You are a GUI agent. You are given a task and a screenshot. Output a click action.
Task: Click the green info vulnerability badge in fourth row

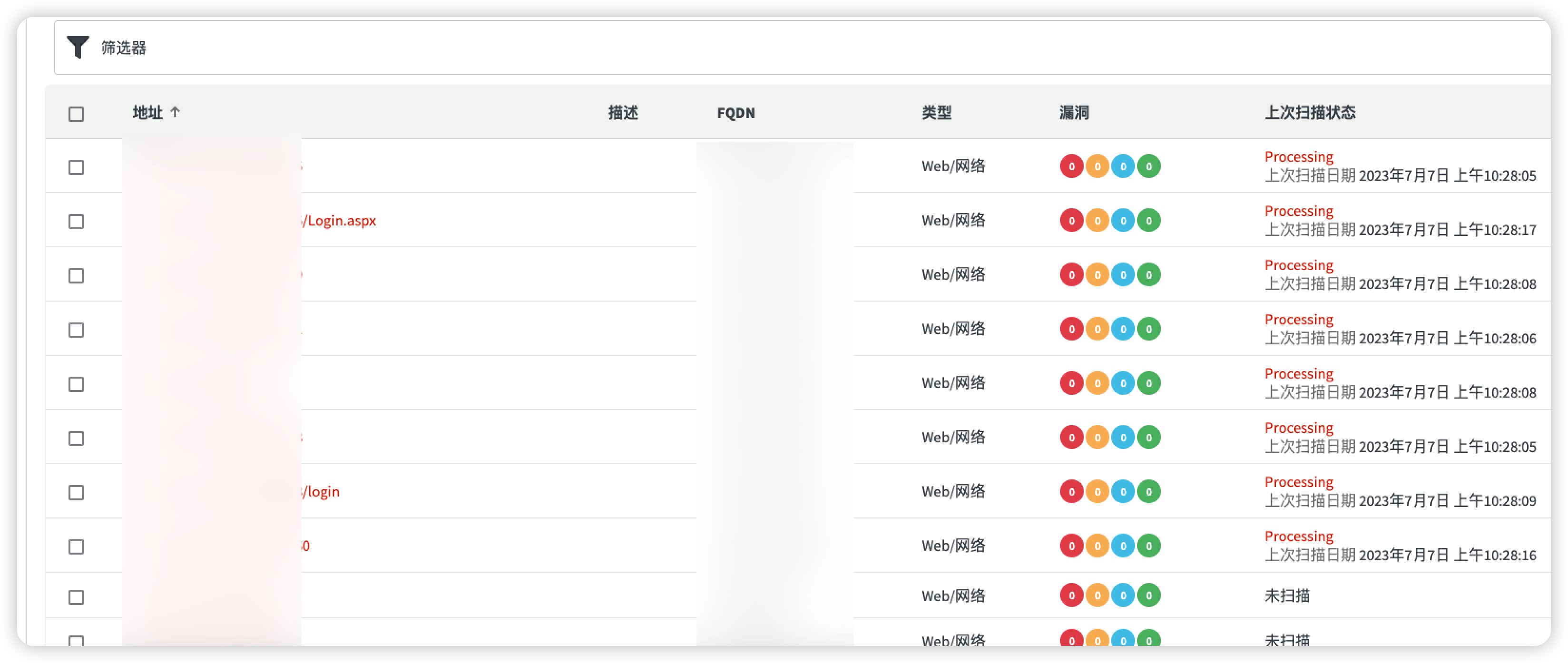coord(1148,329)
